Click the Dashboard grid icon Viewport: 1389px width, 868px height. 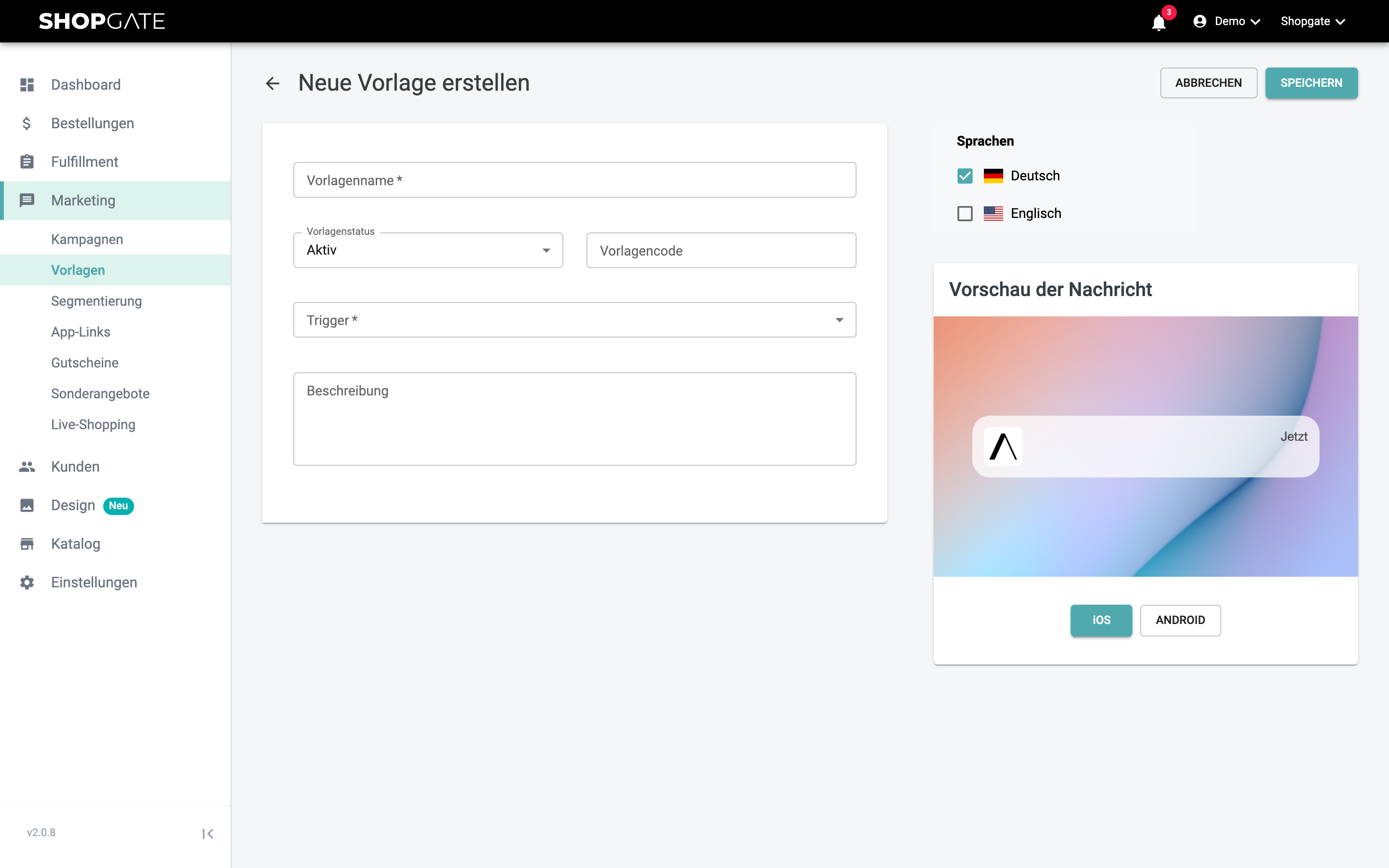point(27,84)
